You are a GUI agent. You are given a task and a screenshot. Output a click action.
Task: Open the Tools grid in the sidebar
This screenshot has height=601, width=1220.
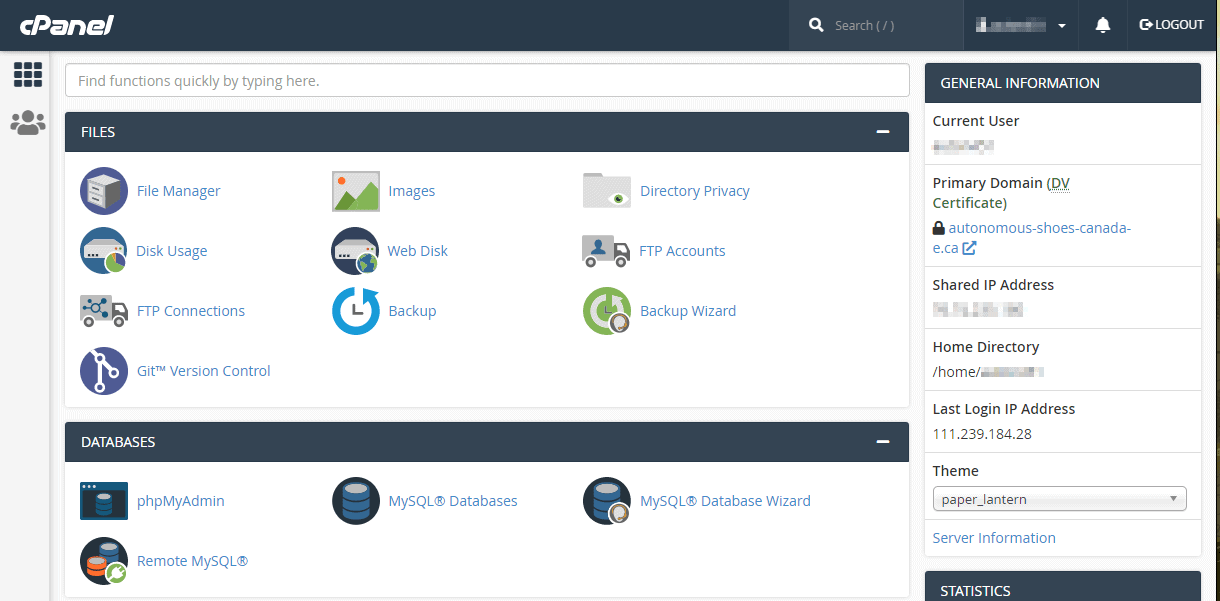pyautogui.click(x=27, y=74)
